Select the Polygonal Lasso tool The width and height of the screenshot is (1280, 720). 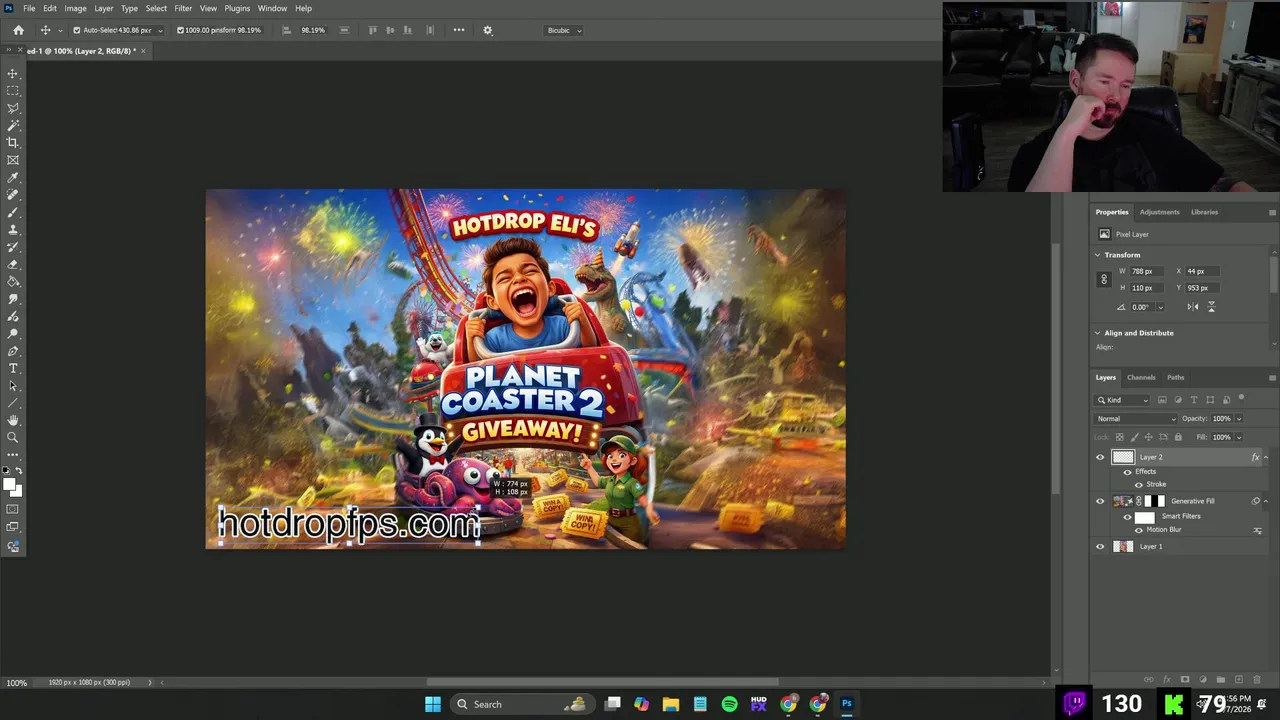(x=13, y=108)
